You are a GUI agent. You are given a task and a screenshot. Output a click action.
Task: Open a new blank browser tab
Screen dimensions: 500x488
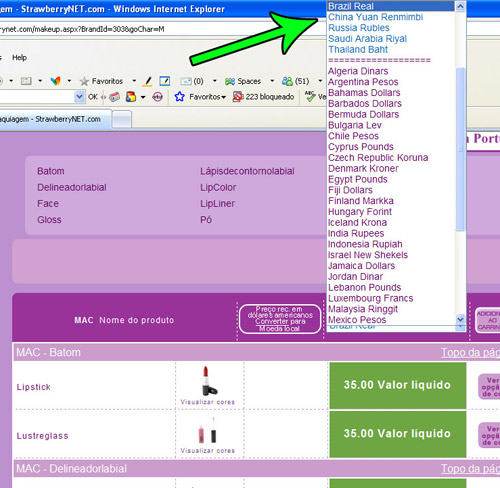pyautogui.click(x=122, y=120)
